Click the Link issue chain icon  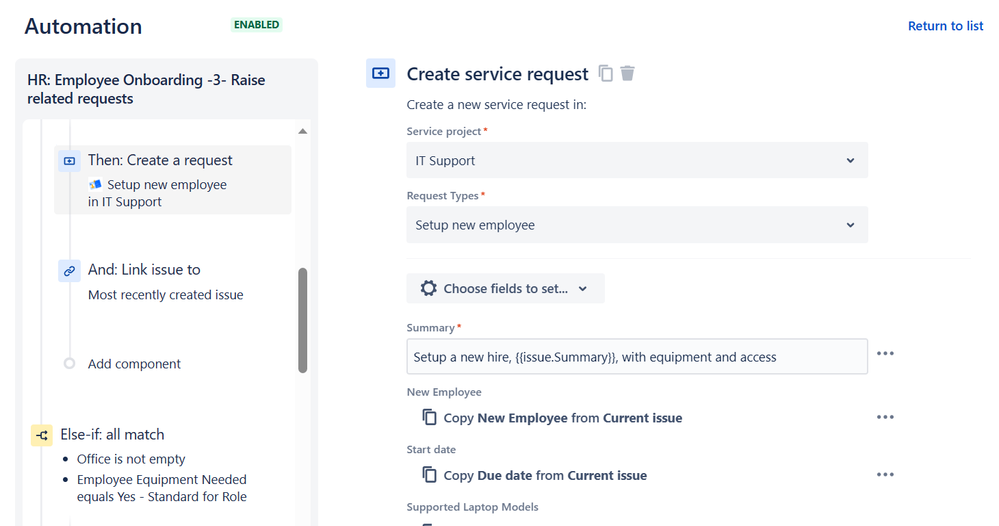pos(69,270)
